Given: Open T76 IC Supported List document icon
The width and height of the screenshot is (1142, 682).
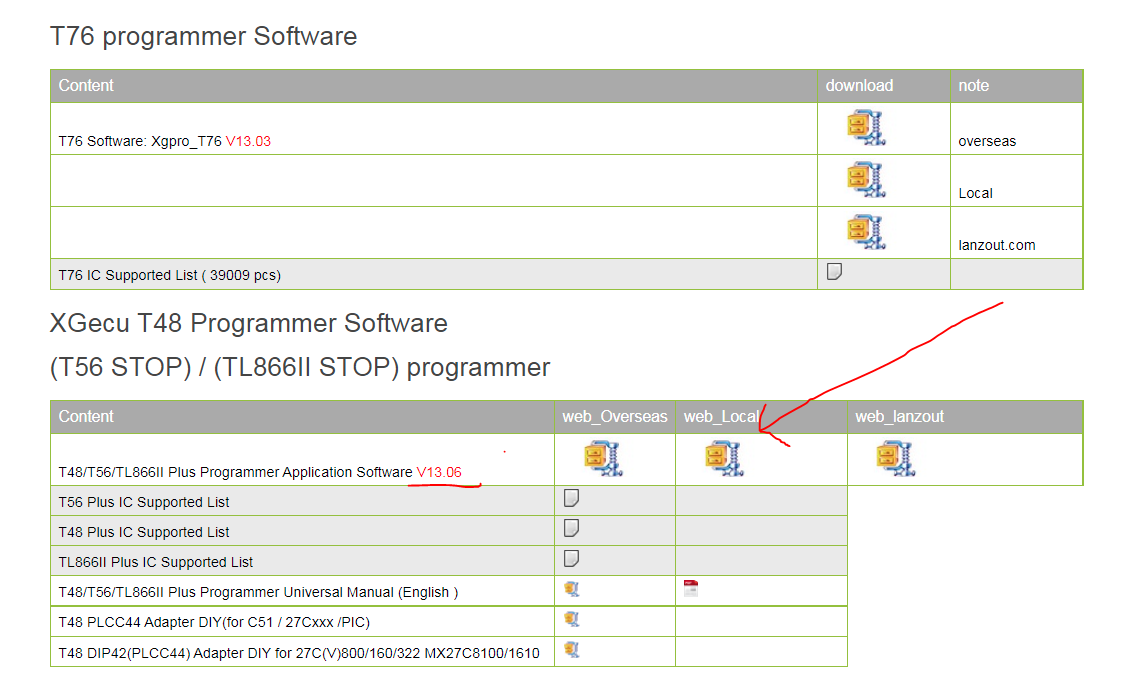Looking at the screenshot, I should [835, 272].
